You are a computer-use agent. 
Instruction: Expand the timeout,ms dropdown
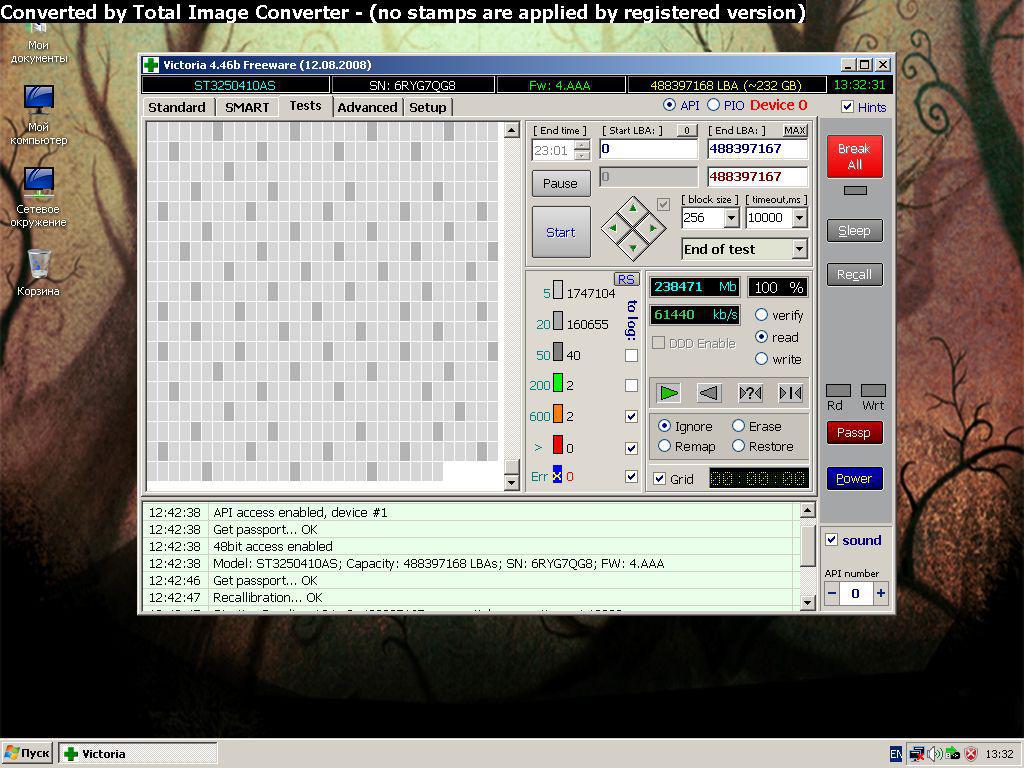(799, 218)
